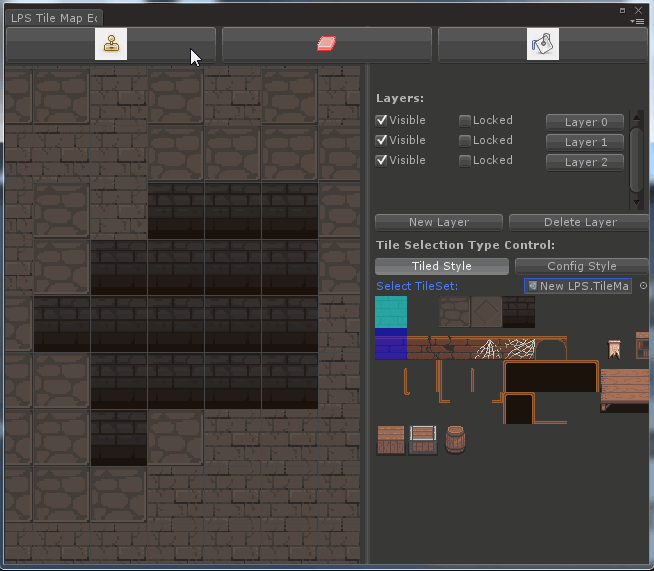Toggle Layer 1 Visible checkbox
This screenshot has width=654, height=571.
[381, 141]
